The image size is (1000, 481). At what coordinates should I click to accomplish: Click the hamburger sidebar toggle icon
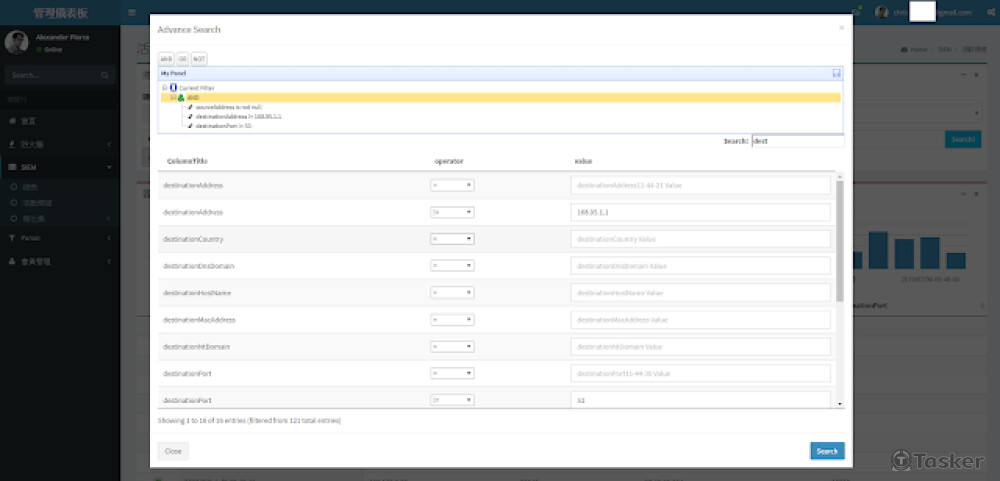[x=132, y=12]
